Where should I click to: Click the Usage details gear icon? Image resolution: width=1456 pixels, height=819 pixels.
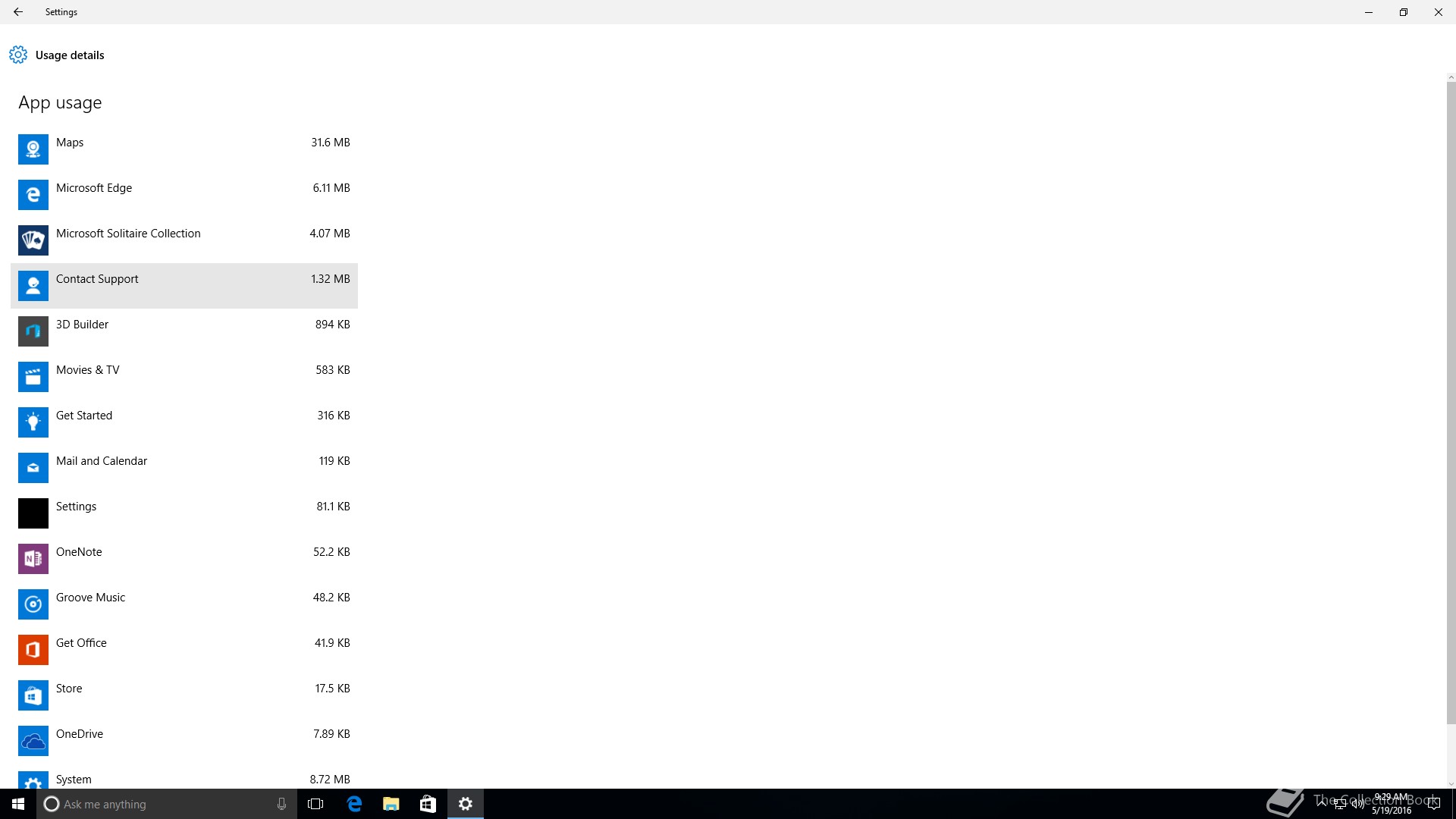pyautogui.click(x=18, y=55)
